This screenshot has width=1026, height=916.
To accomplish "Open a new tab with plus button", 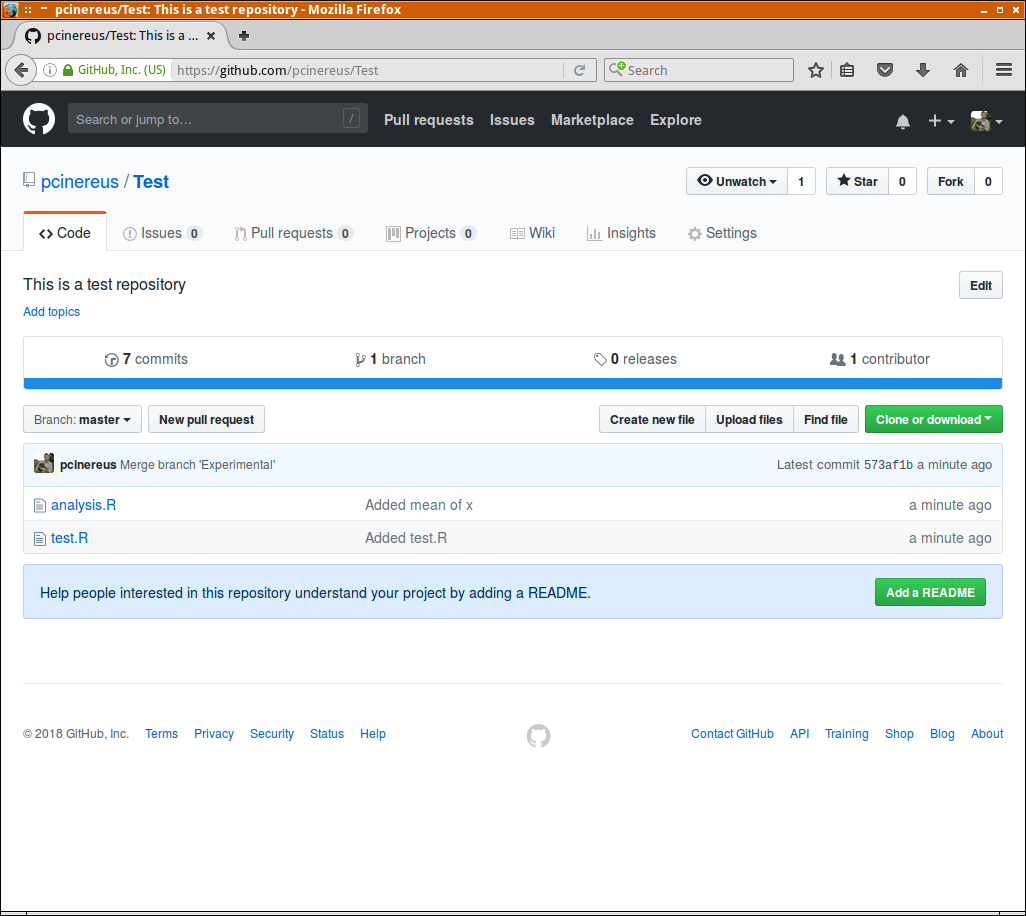I will click(243, 36).
